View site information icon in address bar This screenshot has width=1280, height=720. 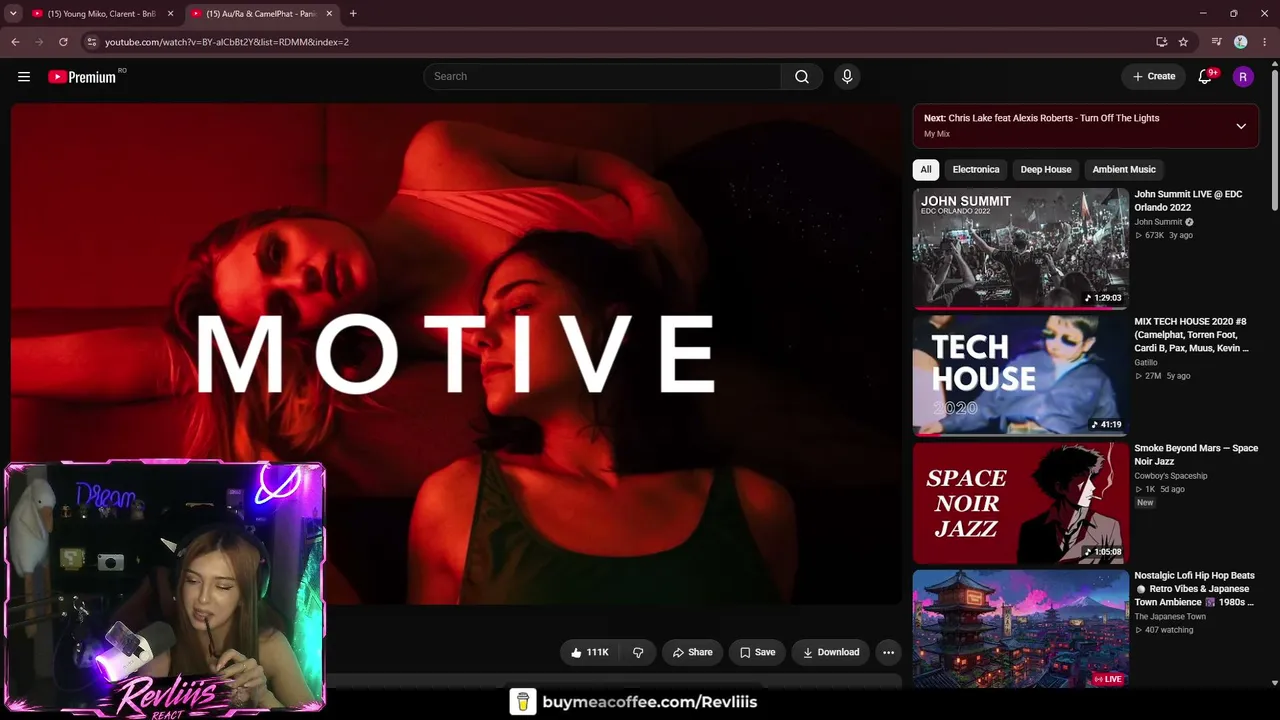click(91, 42)
